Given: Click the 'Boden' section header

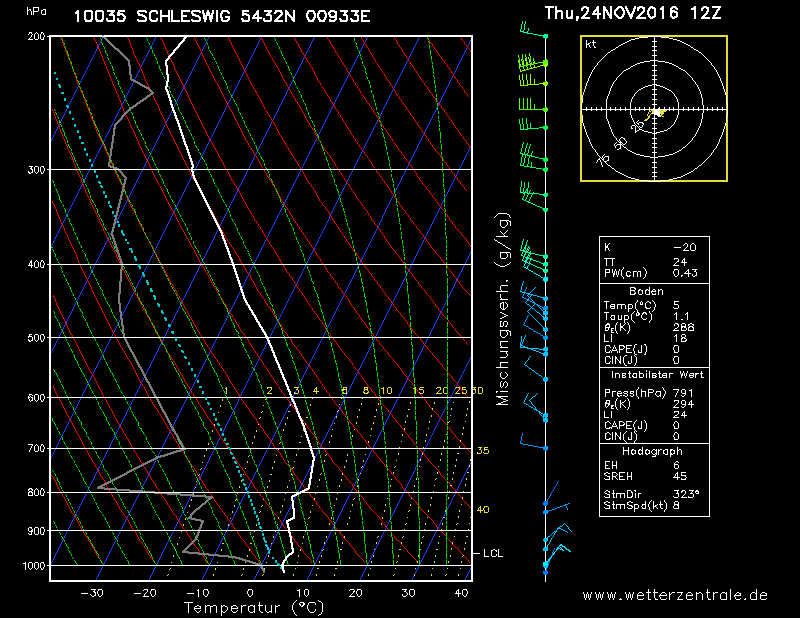Looking at the screenshot, I should click(646, 291).
